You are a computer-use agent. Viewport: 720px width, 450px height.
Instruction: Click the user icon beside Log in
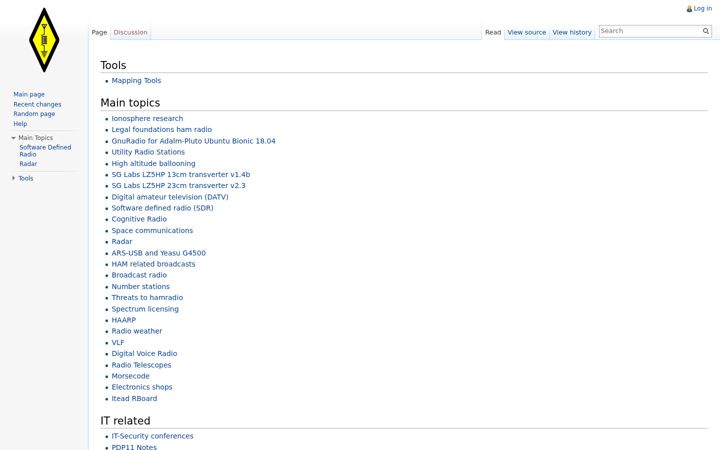click(689, 9)
